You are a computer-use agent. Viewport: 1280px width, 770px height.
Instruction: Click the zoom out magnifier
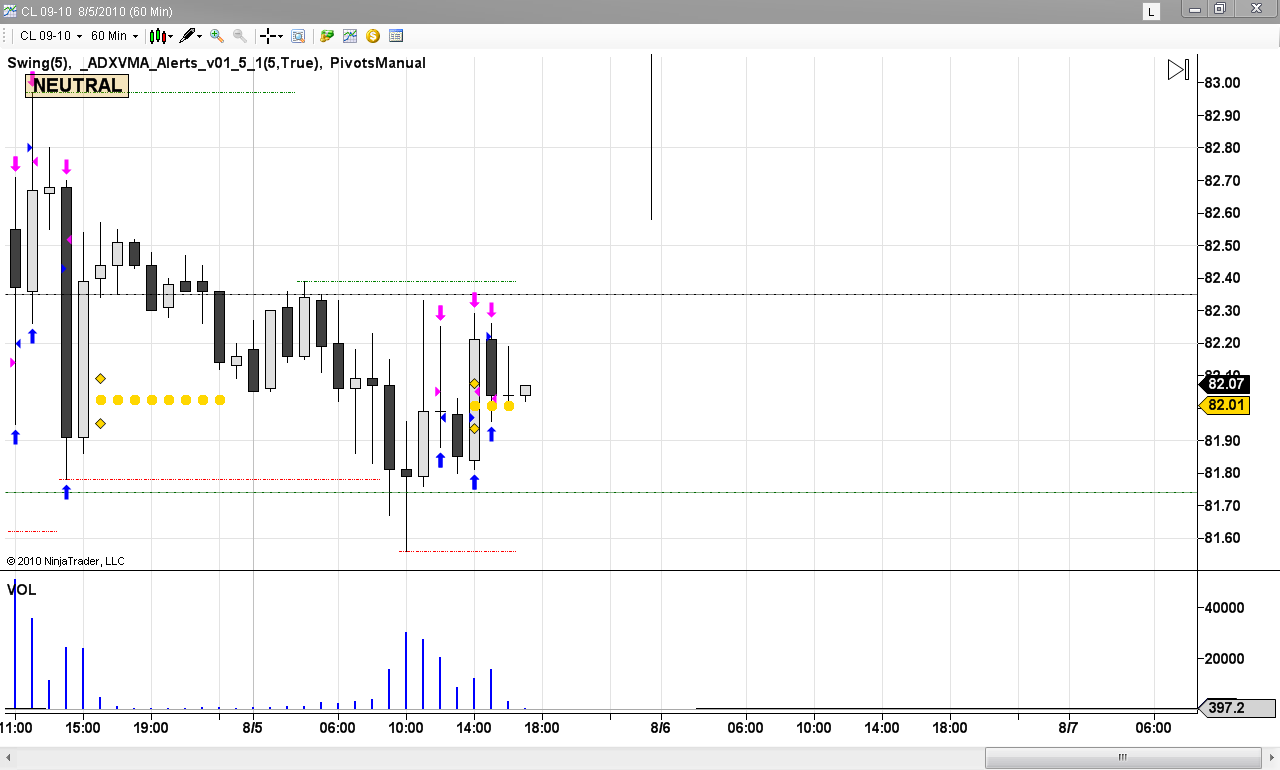point(240,36)
